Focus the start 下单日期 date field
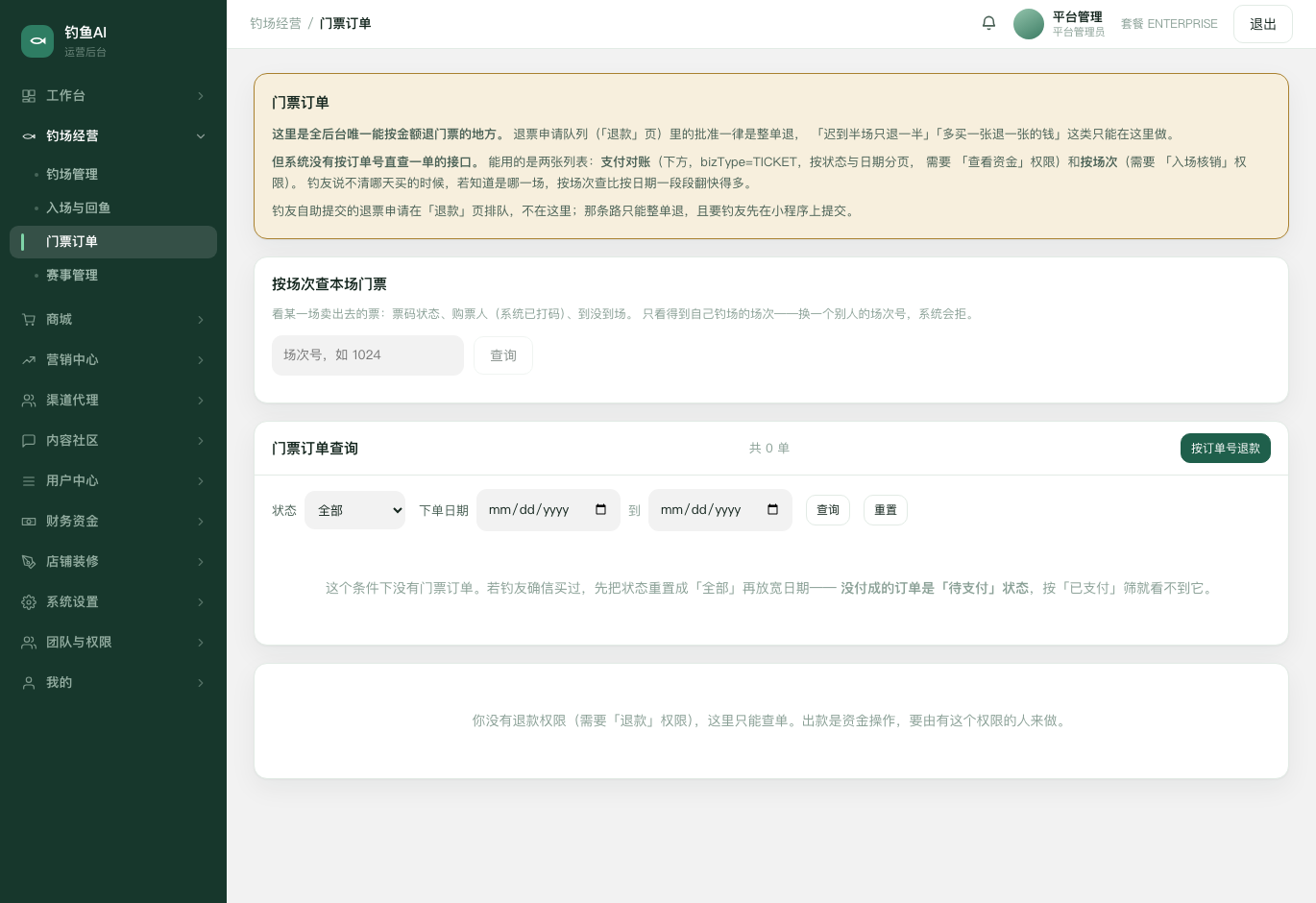 point(548,510)
